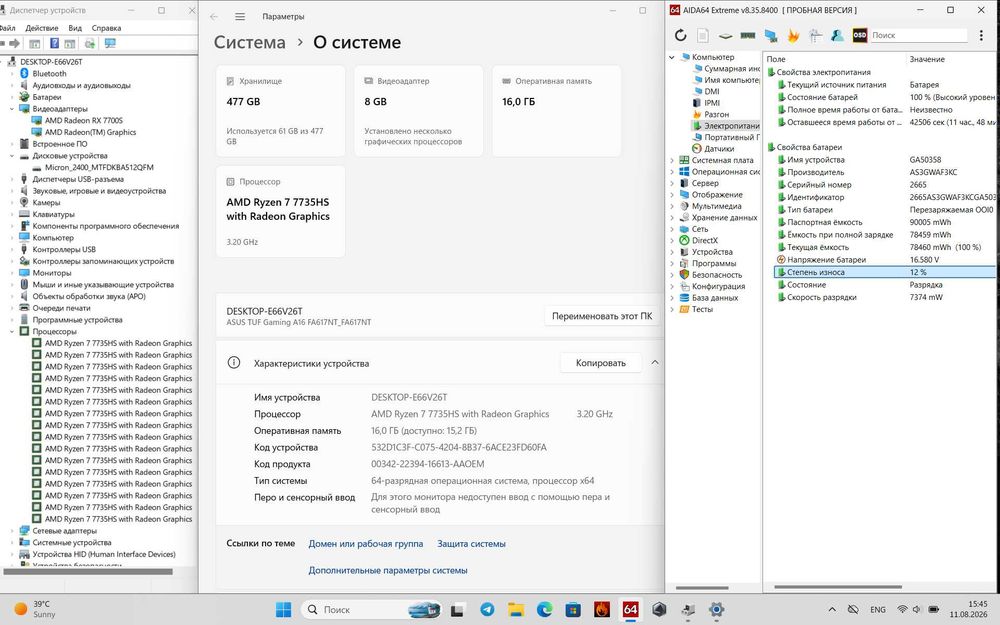Screen dimensions: 1000x625
Task: Click the Device Manager horizontal scrollbar
Action: (88, 571)
